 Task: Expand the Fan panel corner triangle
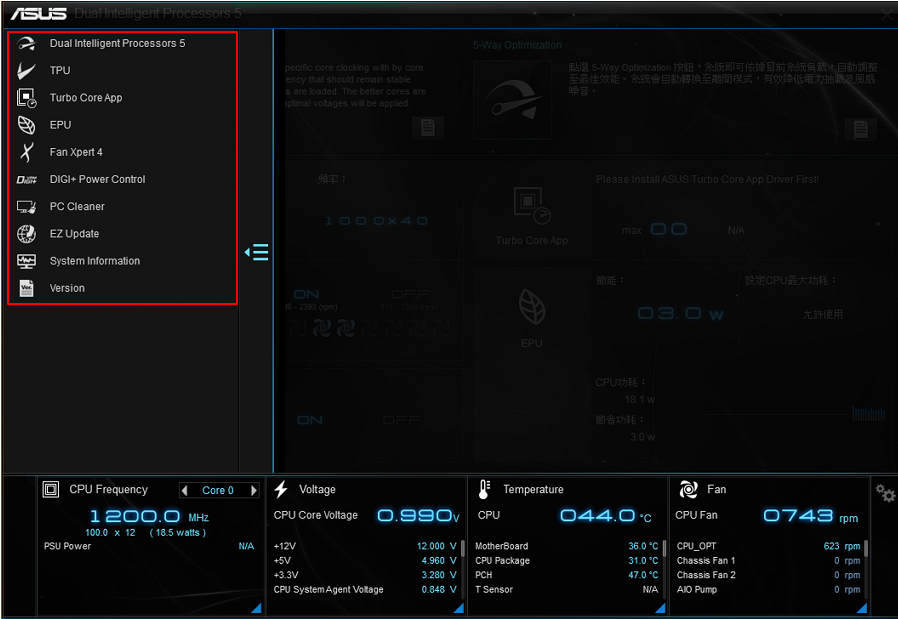(861, 608)
